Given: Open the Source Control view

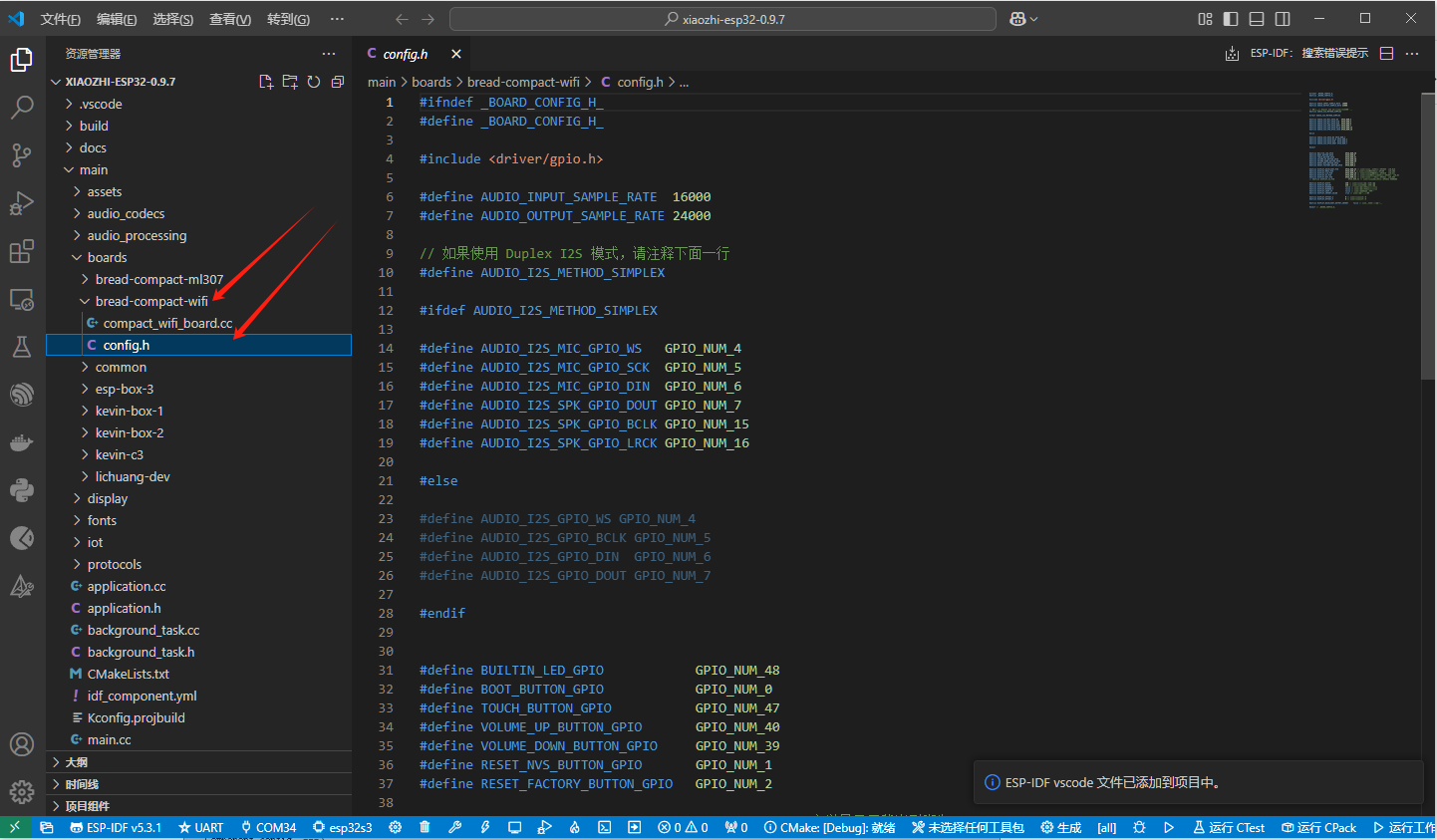Looking at the screenshot, I should pos(22,154).
